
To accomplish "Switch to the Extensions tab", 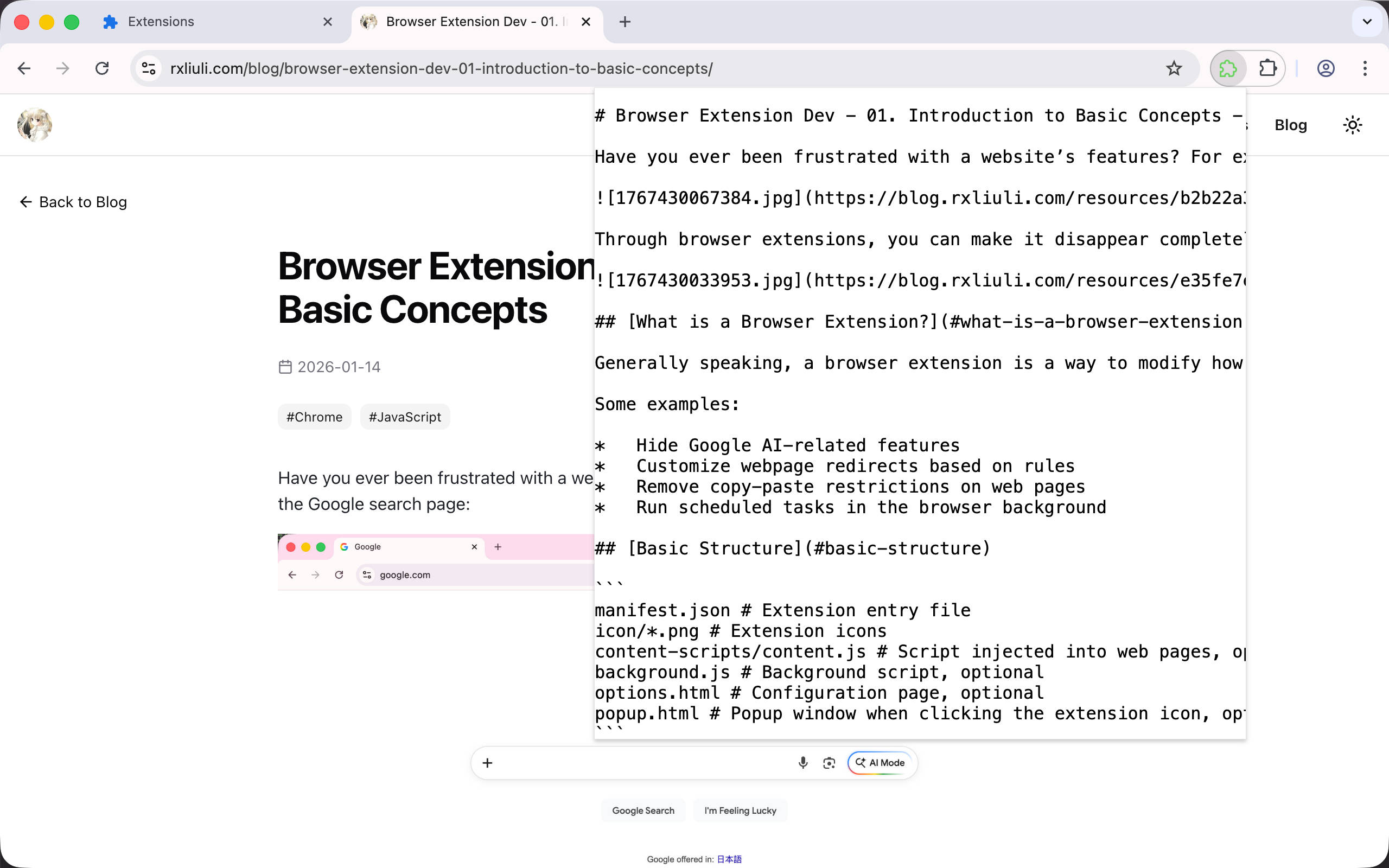I will [161, 22].
